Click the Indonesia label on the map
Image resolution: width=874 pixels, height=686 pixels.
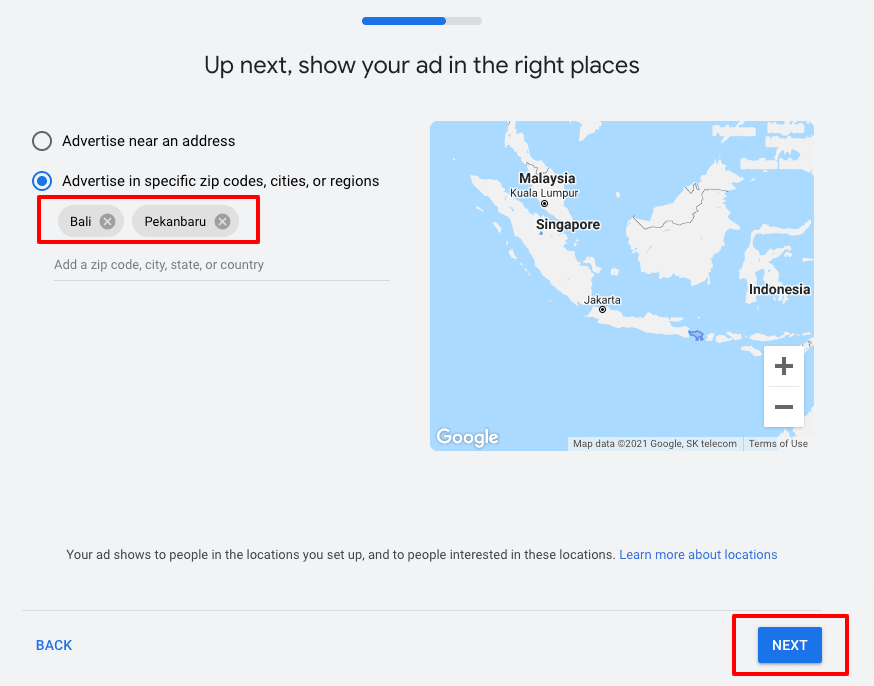tap(779, 289)
